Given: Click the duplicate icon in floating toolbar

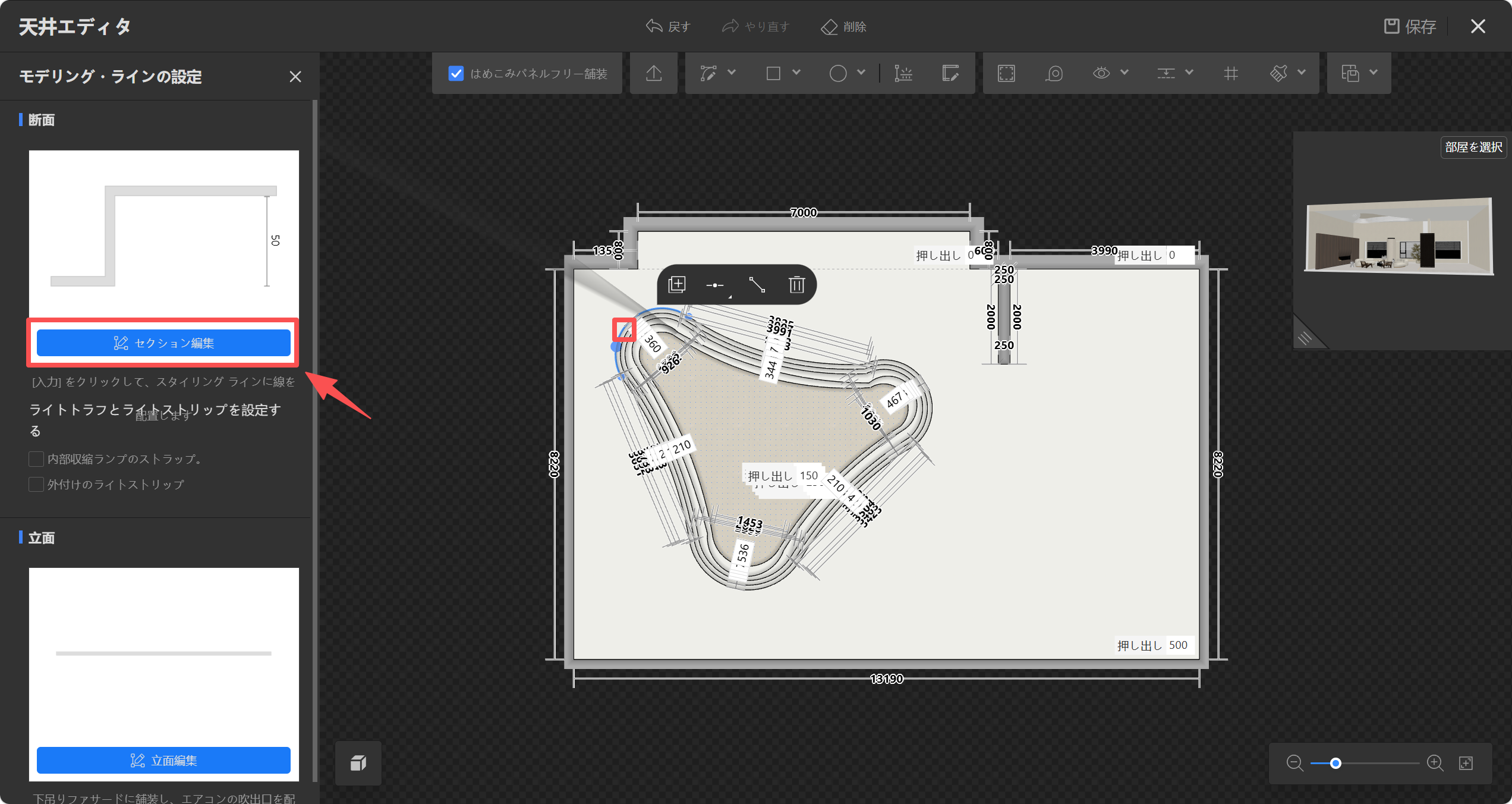Looking at the screenshot, I should coord(677,285).
